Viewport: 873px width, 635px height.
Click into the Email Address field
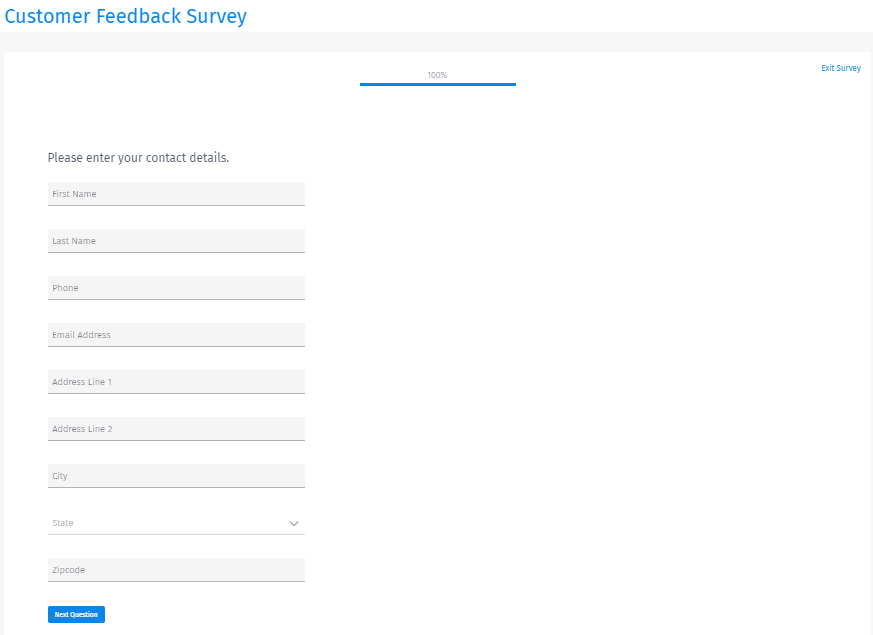click(176, 335)
